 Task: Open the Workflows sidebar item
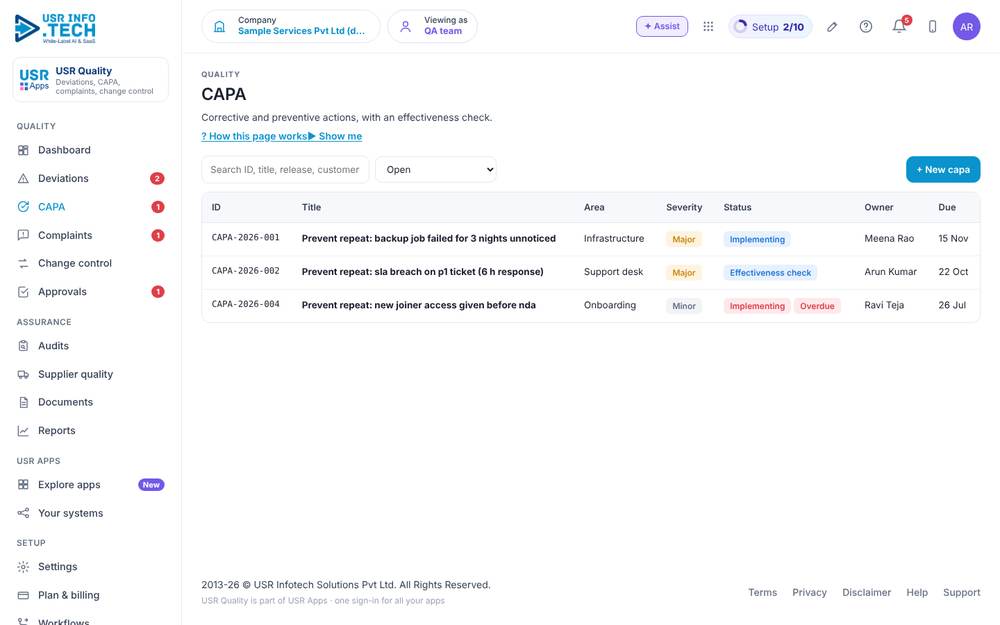[x=91, y=621]
